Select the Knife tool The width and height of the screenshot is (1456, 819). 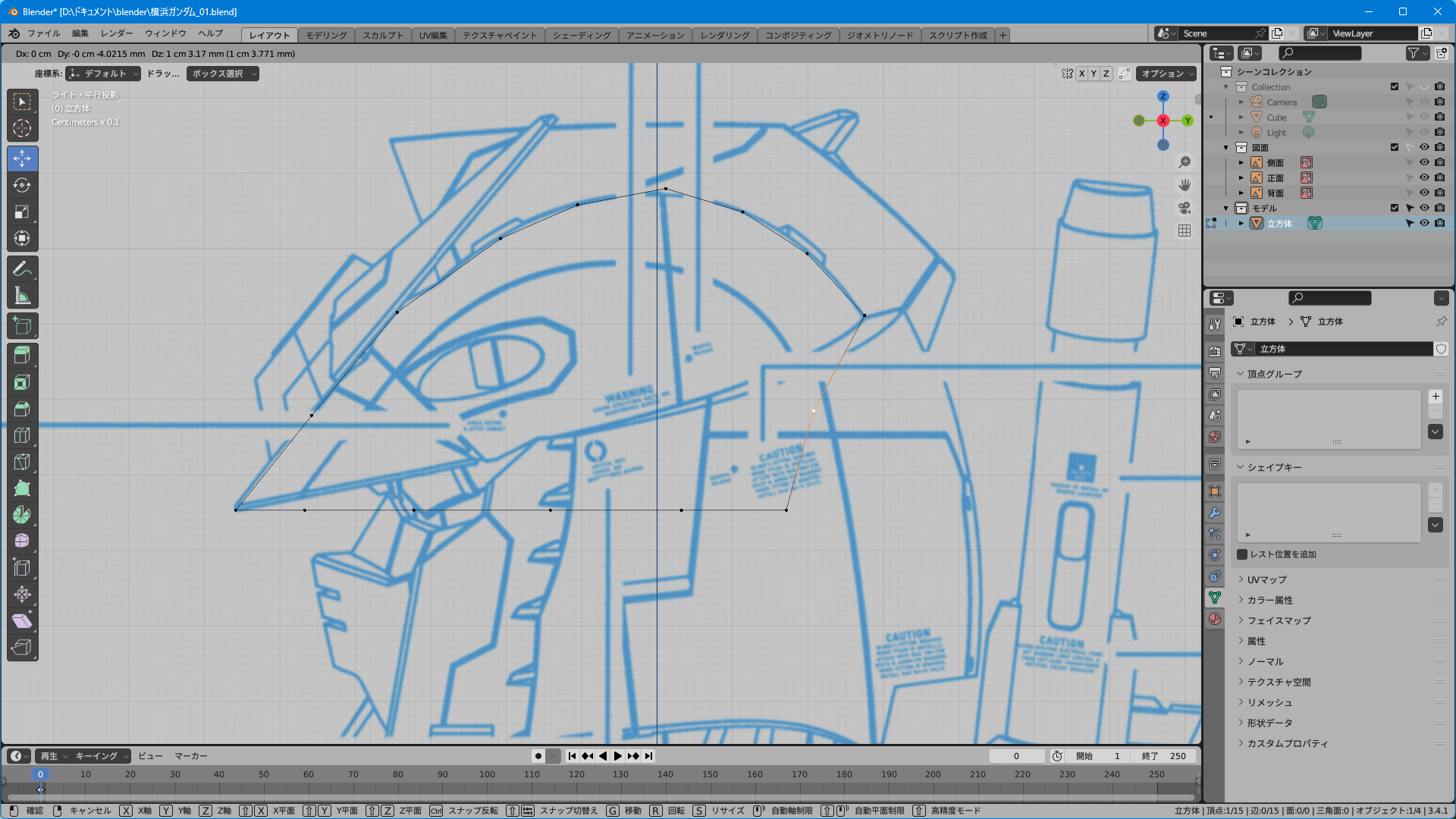pyautogui.click(x=22, y=462)
